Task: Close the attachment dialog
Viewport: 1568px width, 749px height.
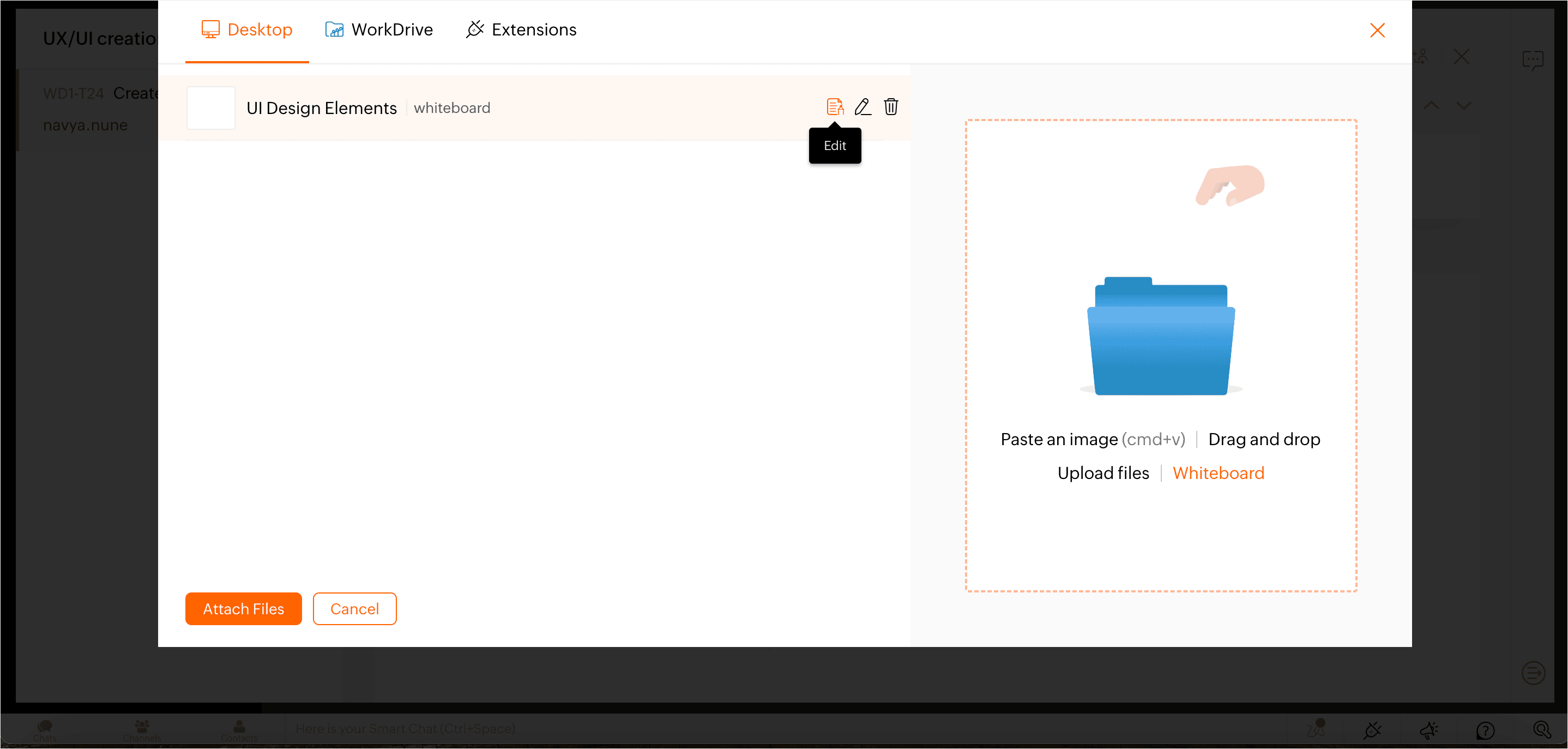Action: pyautogui.click(x=1377, y=31)
